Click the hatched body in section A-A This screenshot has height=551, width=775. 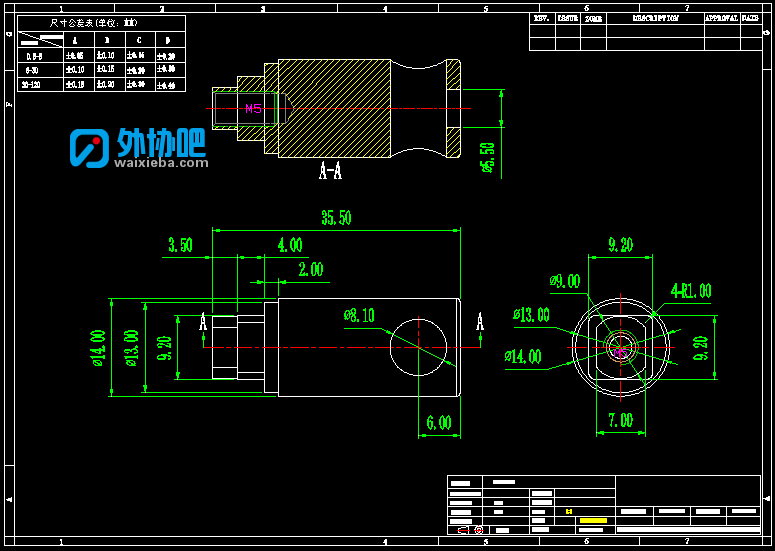click(x=335, y=109)
